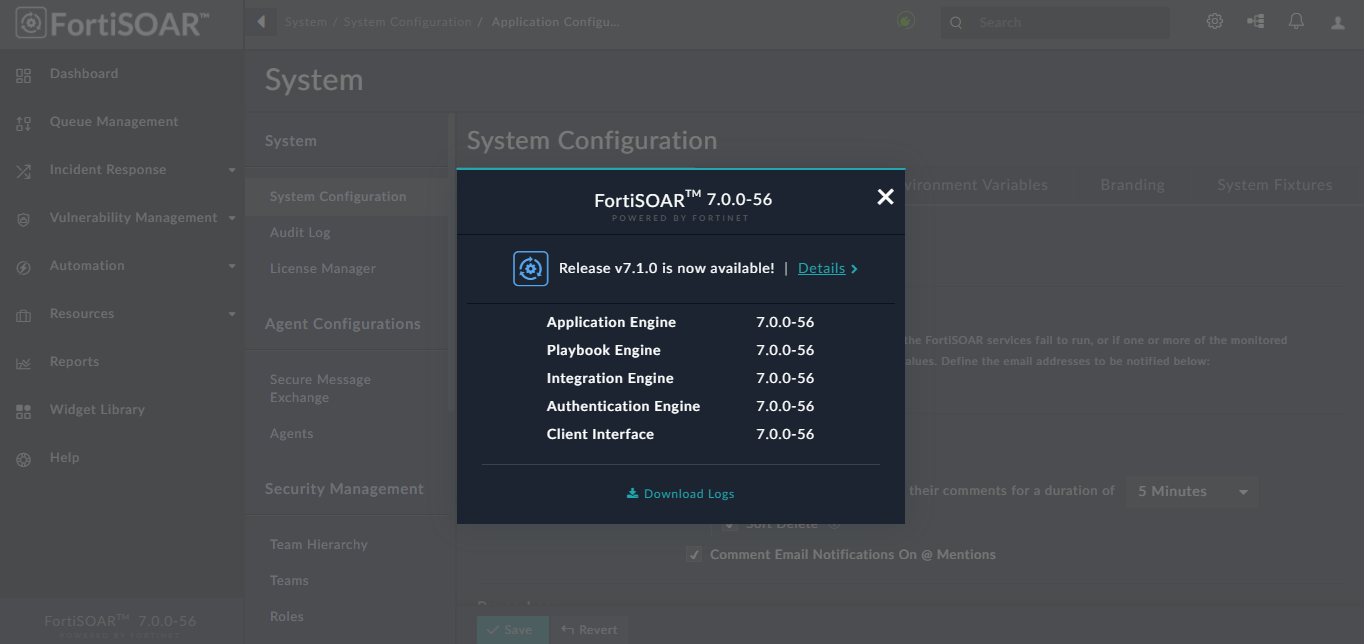Open the user profile icon top right
Viewport: 1364px width, 644px height.
(1337, 20)
